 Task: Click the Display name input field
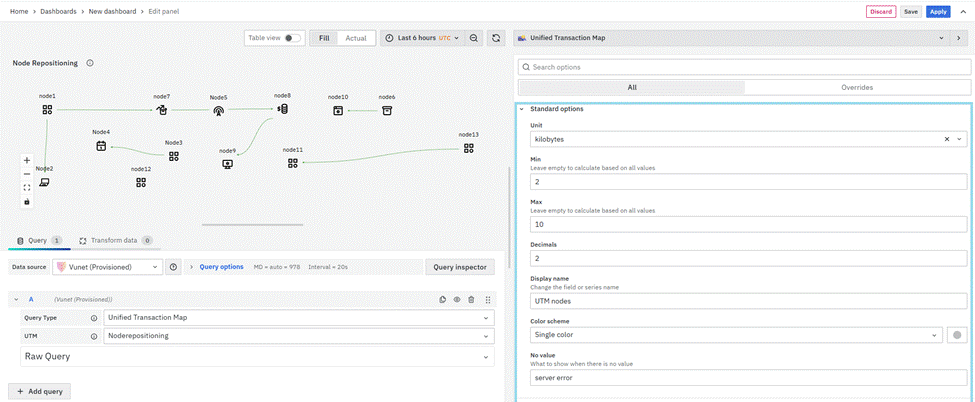point(748,299)
